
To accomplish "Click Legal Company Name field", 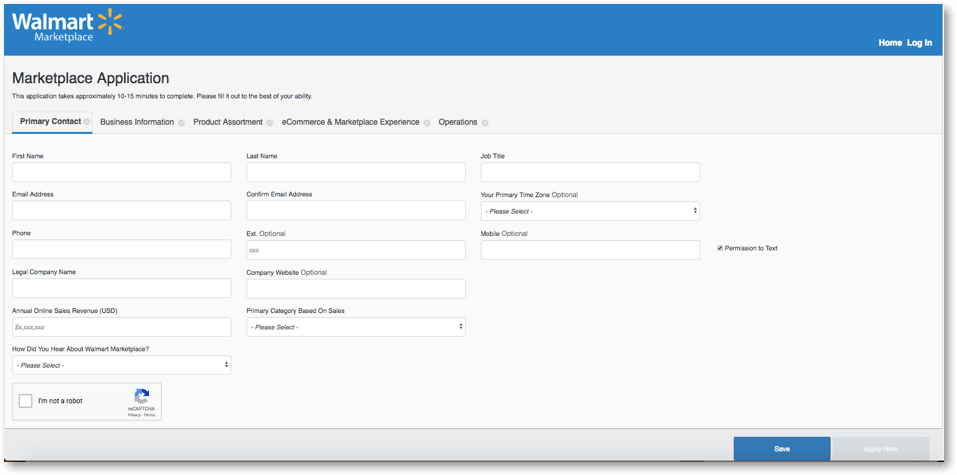I will (121, 288).
